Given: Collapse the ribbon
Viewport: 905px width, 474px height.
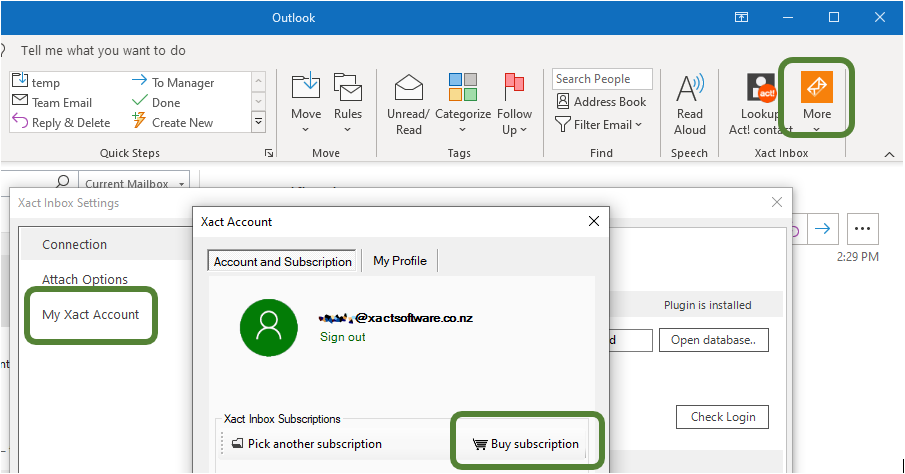Looking at the screenshot, I should 889,154.
